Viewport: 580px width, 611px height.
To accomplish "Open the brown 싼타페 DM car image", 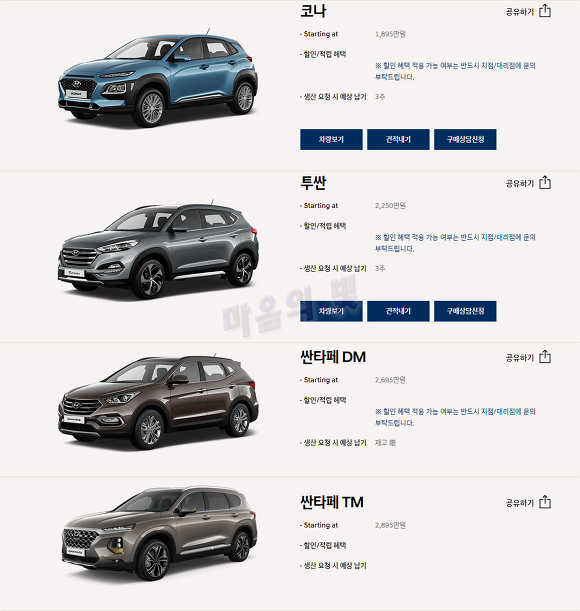I will pos(158,402).
